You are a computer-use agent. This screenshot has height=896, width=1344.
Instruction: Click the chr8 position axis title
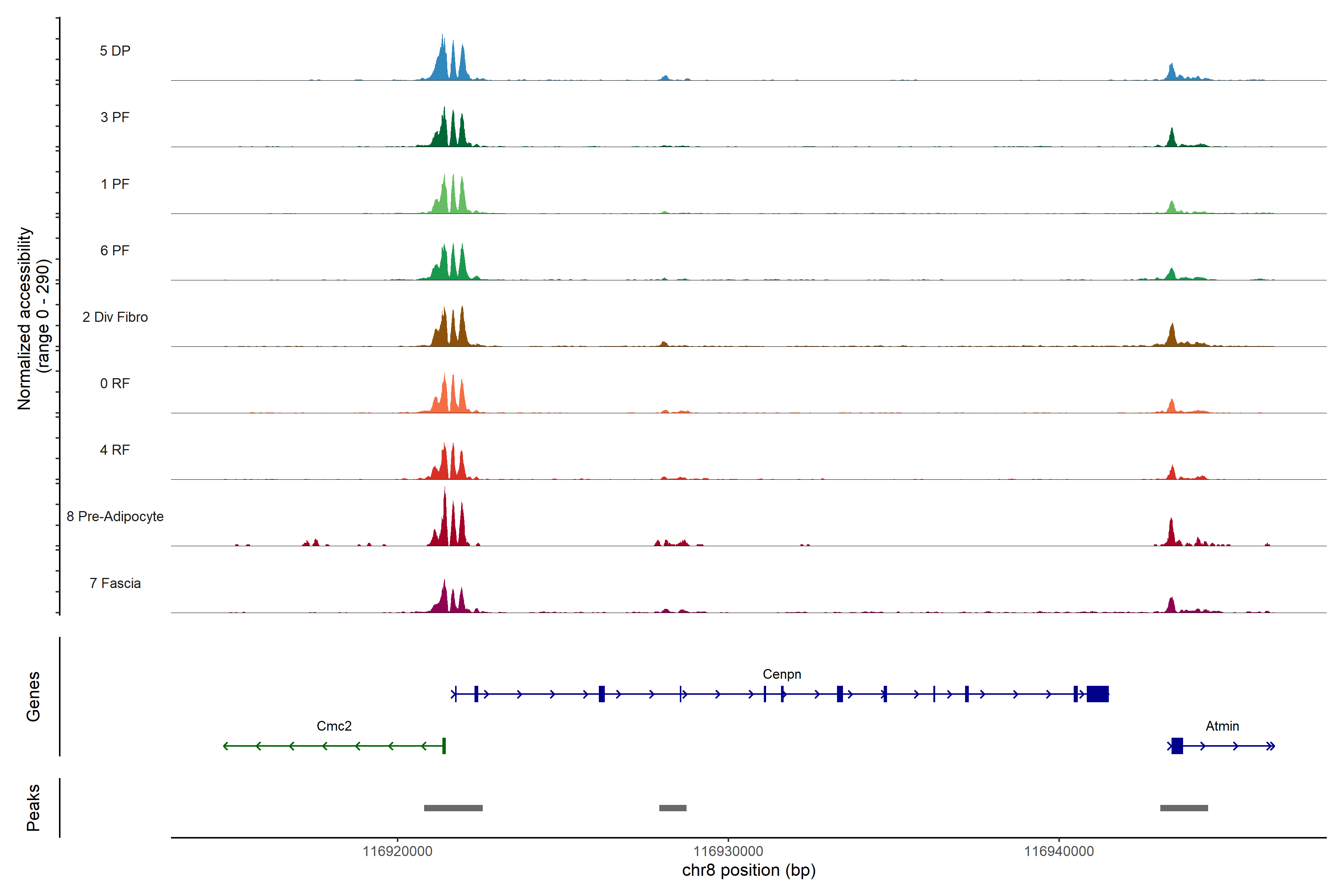click(749, 870)
